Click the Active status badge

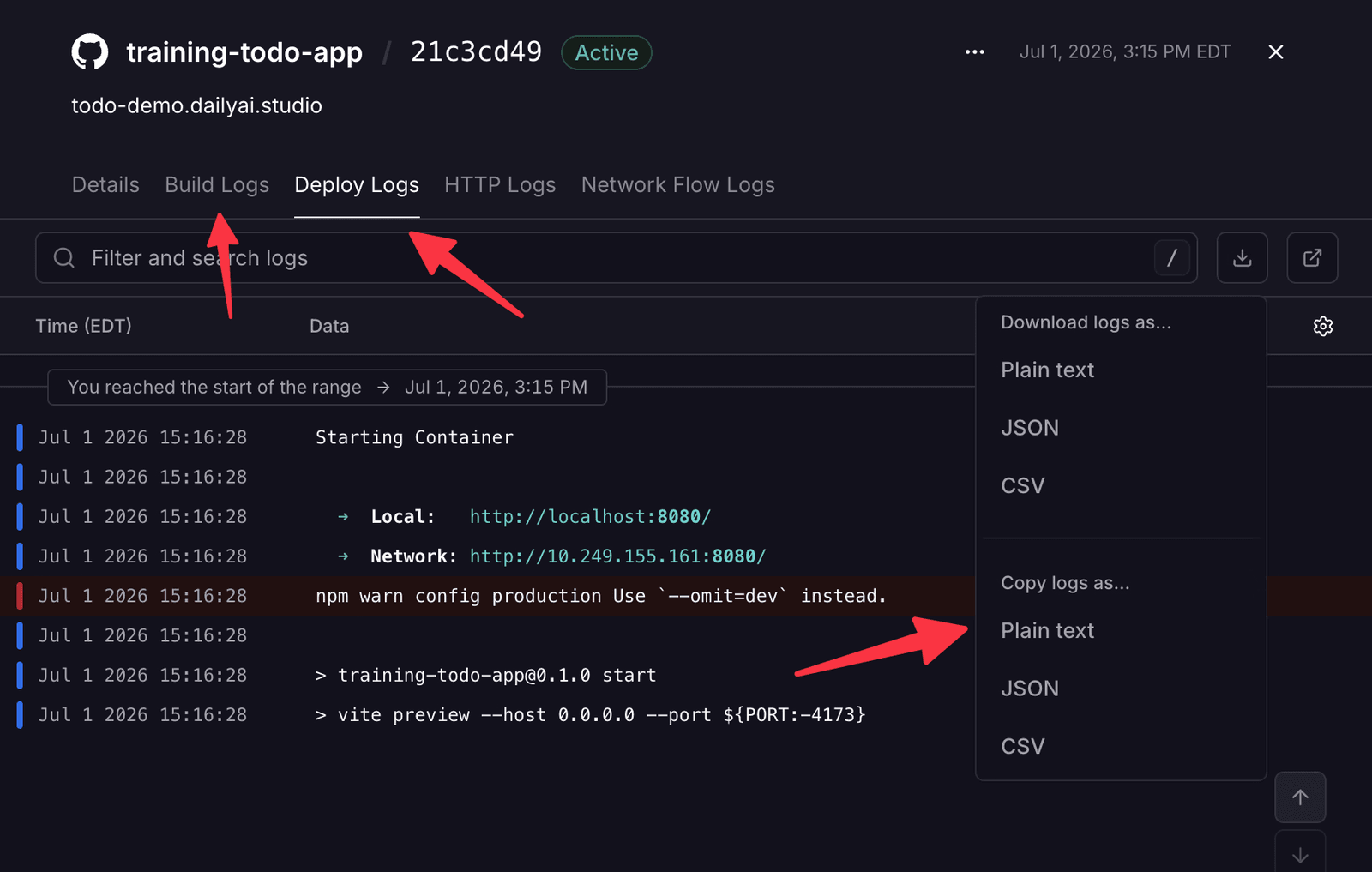(606, 52)
